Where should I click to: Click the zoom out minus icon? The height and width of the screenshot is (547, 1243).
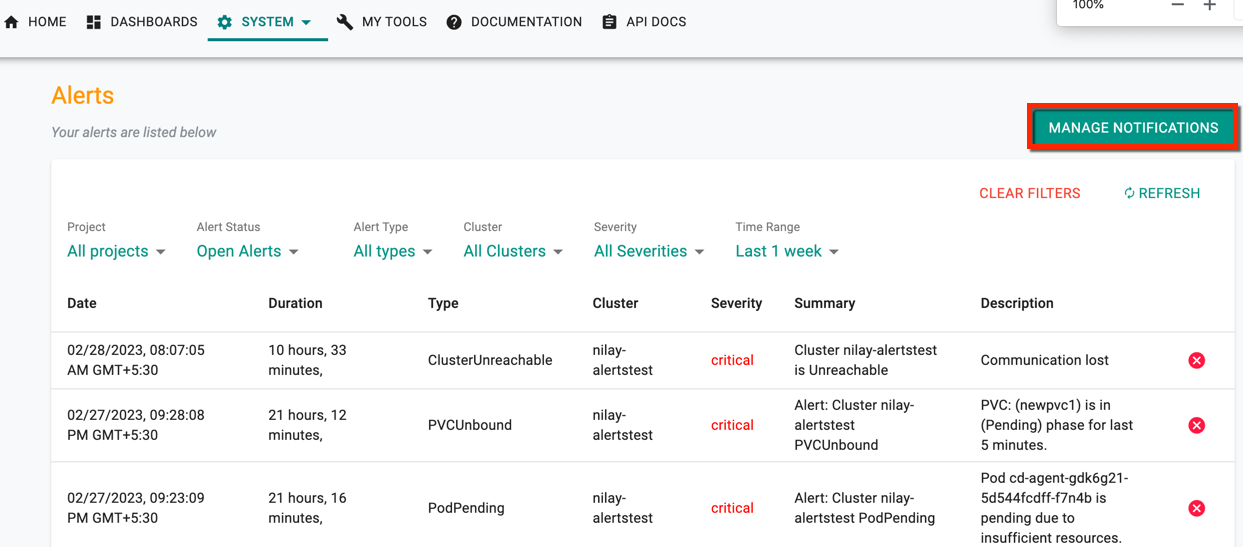coord(1178,6)
